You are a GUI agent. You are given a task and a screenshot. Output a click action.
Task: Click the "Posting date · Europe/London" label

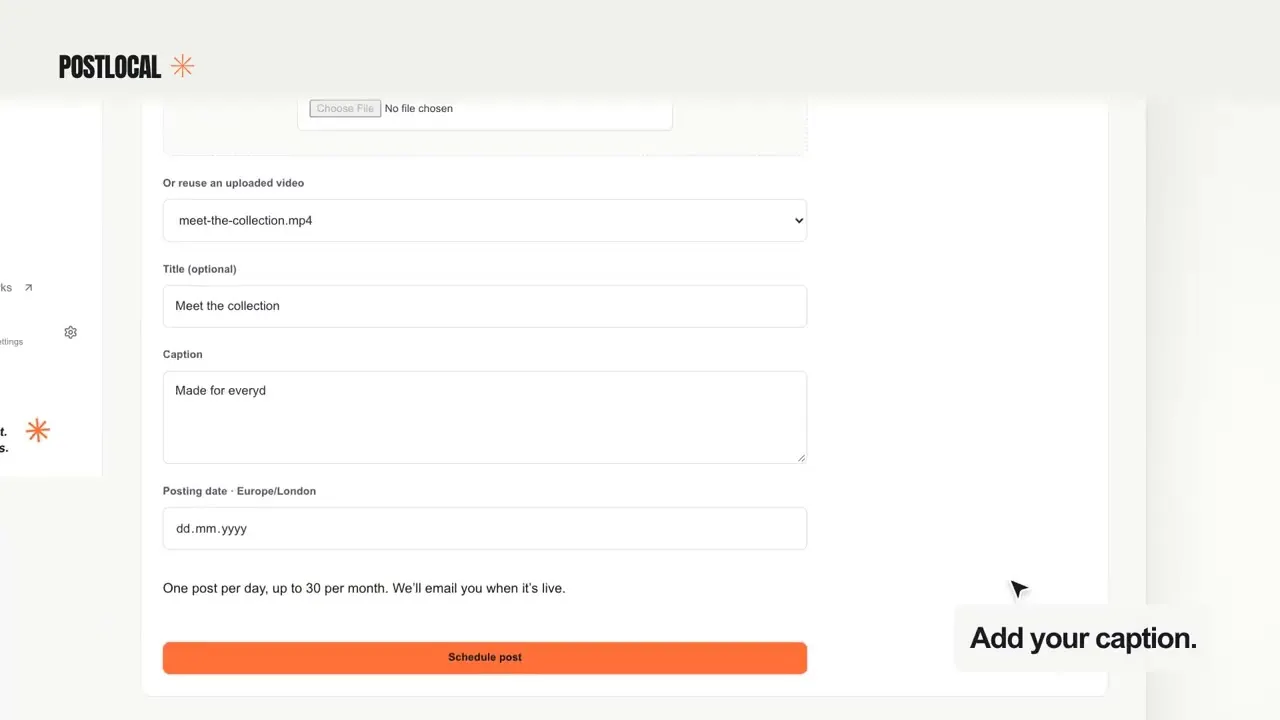tap(239, 491)
